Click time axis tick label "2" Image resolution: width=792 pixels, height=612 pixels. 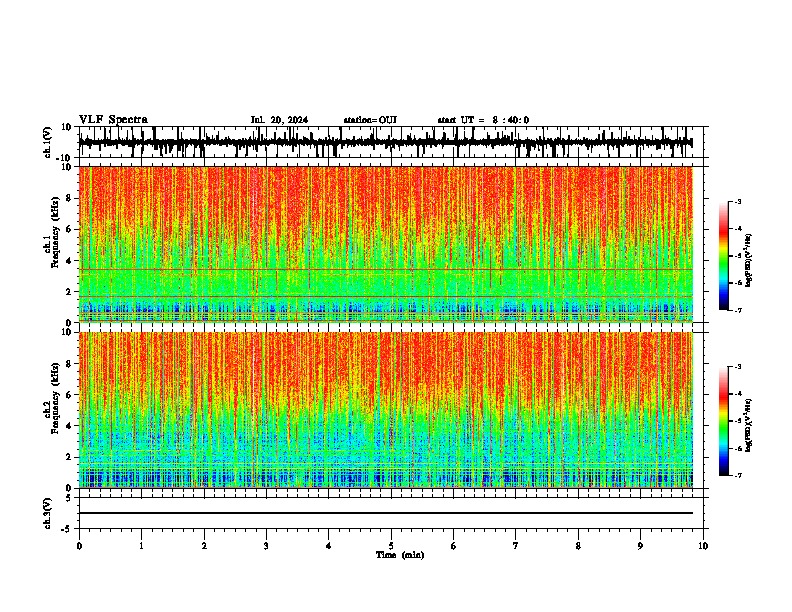(x=204, y=546)
